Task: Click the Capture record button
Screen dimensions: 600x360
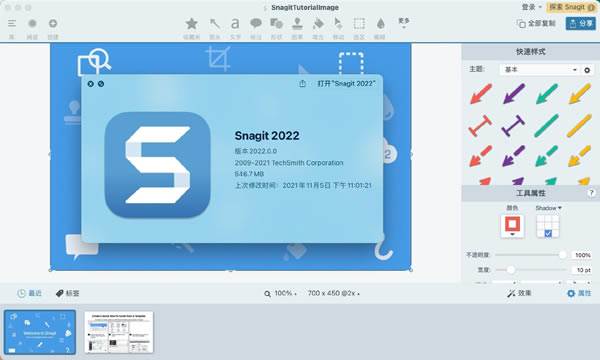Action: click(x=32, y=24)
